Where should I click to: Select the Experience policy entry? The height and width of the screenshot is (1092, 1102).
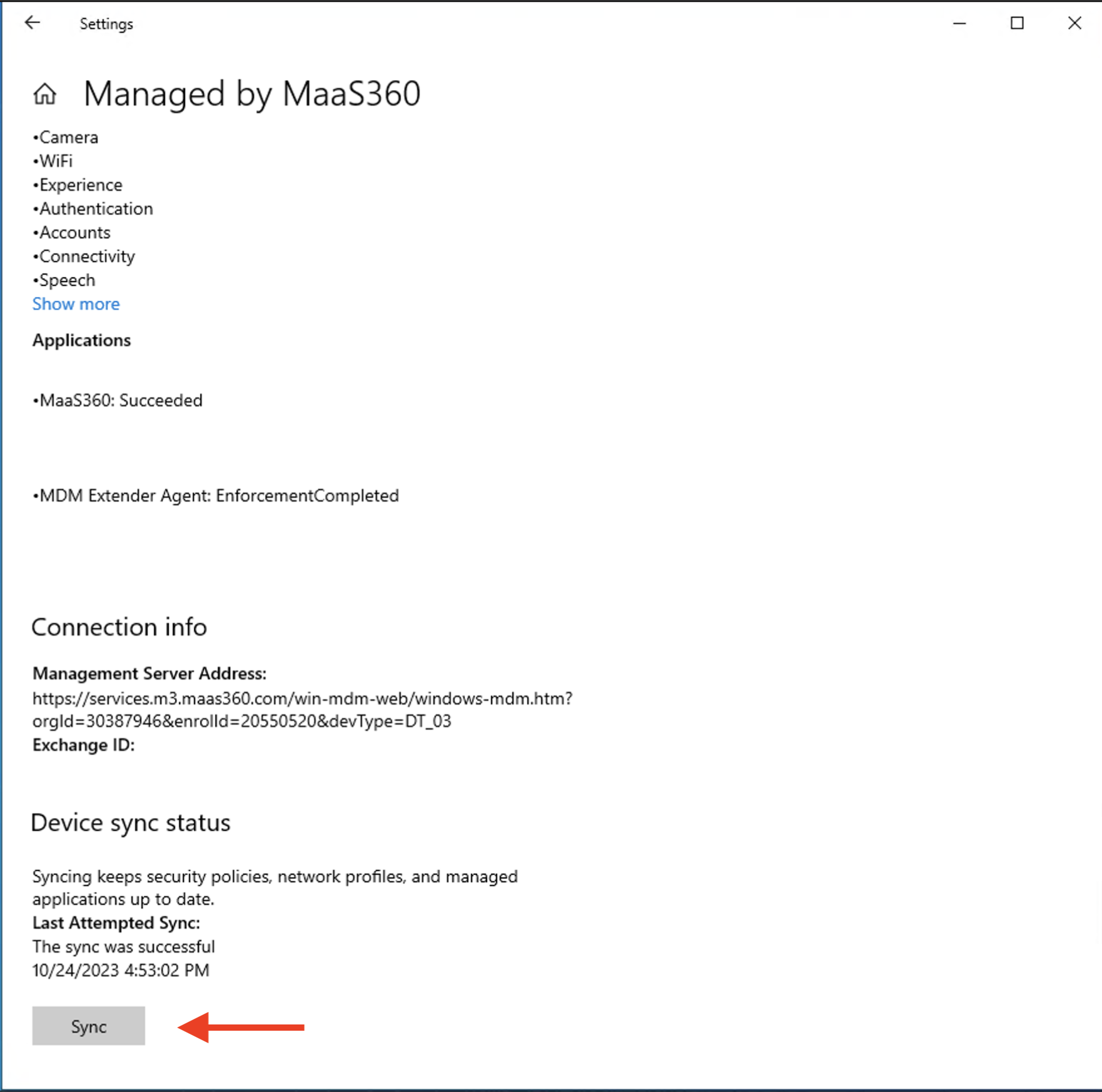78,185
